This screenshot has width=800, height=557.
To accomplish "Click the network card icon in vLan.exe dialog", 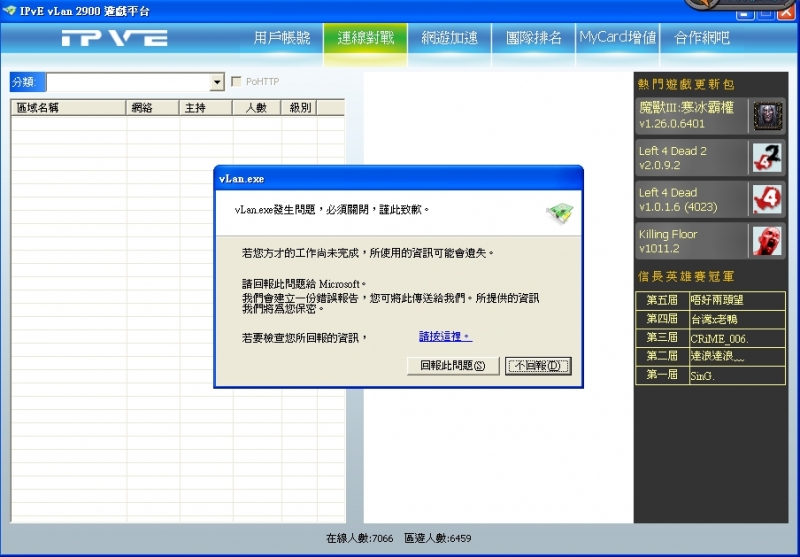I will click(x=560, y=213).
